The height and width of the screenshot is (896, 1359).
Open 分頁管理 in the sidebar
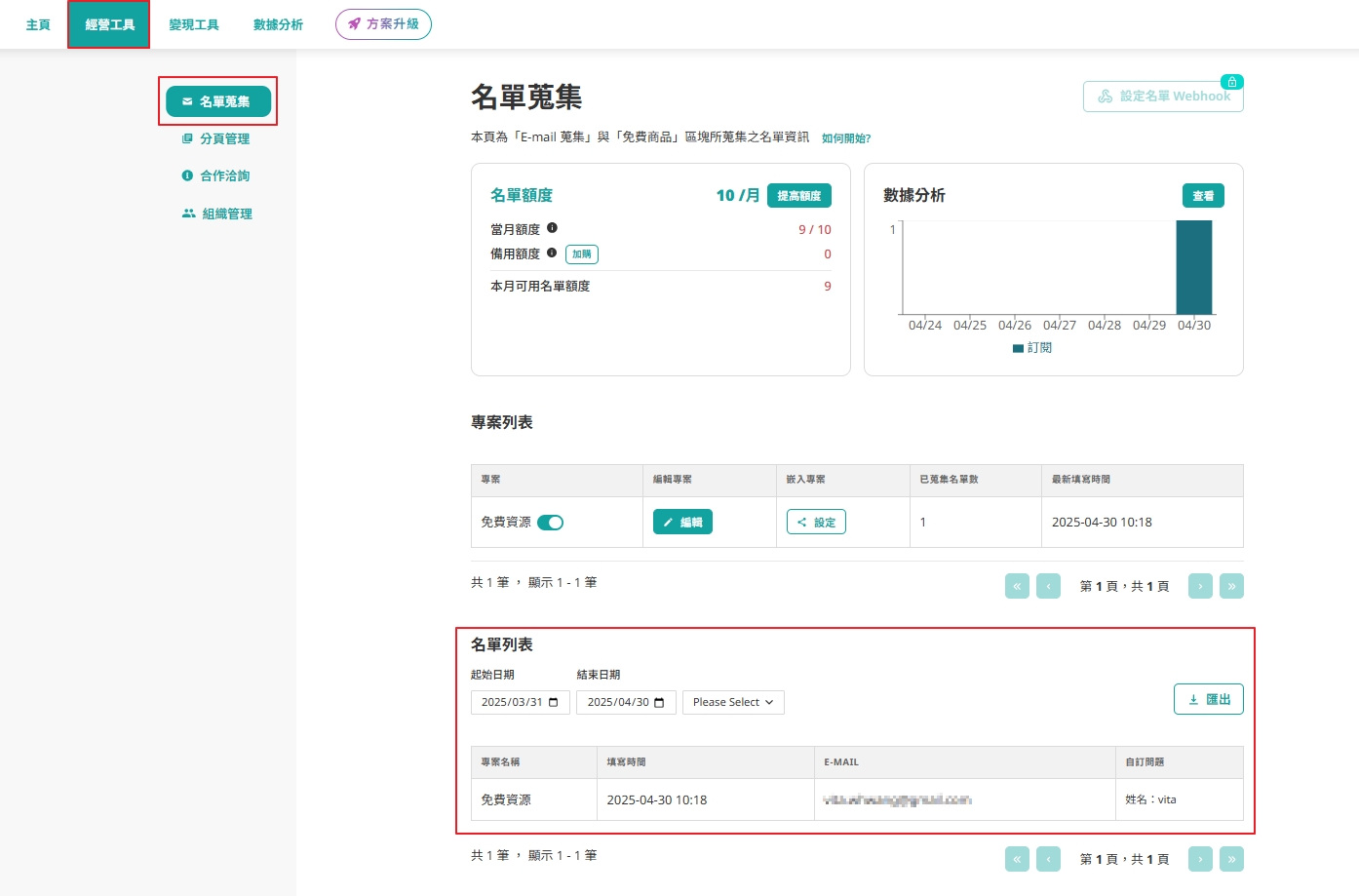216,138
